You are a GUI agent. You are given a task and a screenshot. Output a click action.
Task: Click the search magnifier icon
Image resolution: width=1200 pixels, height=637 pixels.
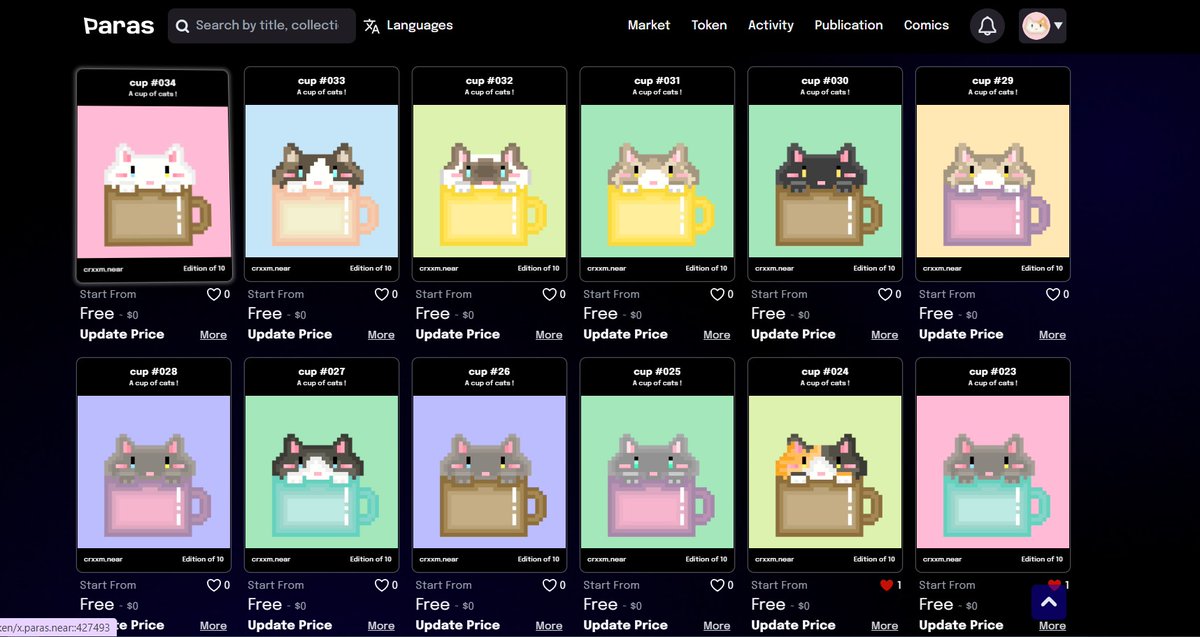[x=182, y=26]
